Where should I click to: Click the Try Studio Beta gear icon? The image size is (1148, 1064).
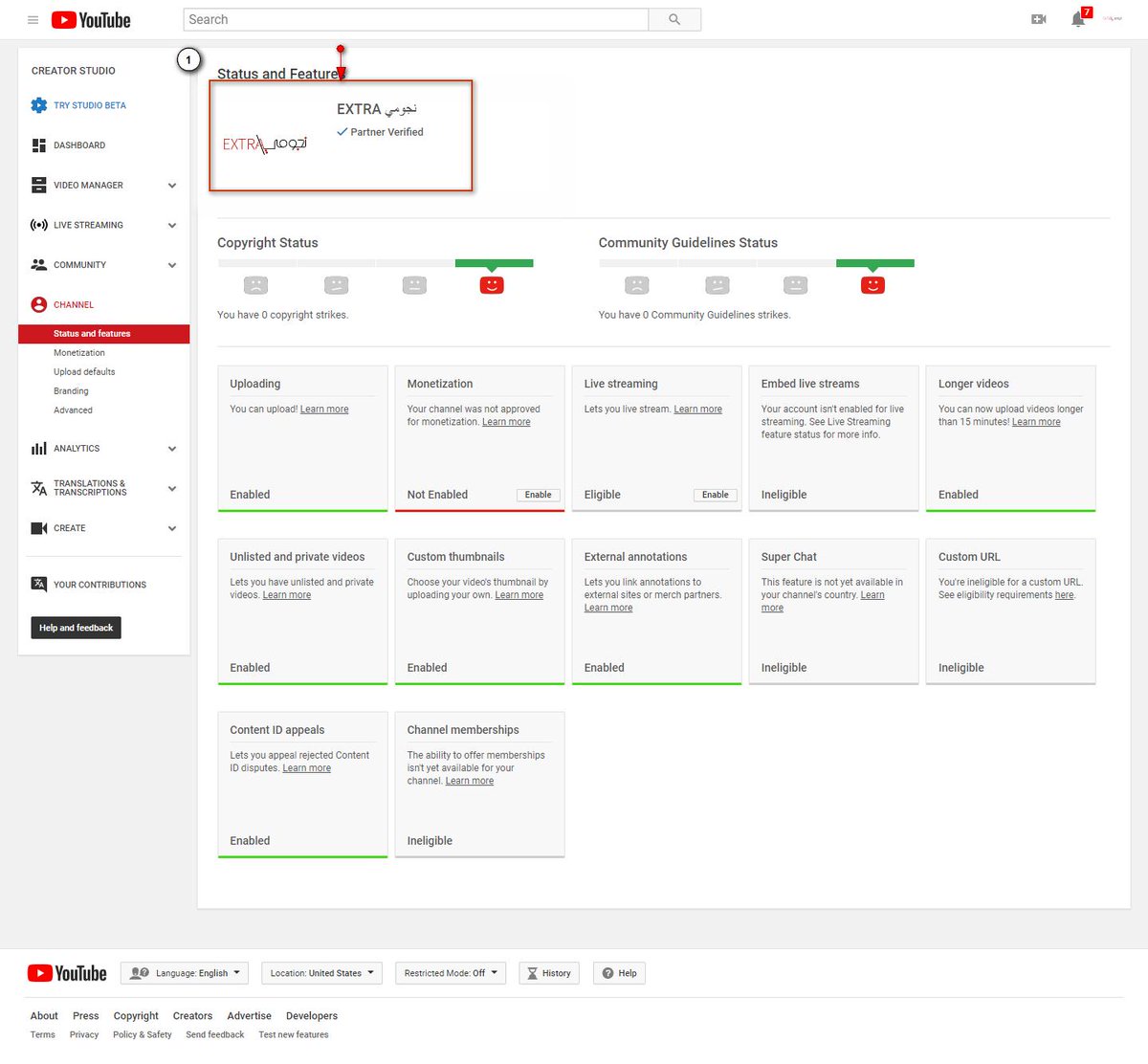(39, 105)
